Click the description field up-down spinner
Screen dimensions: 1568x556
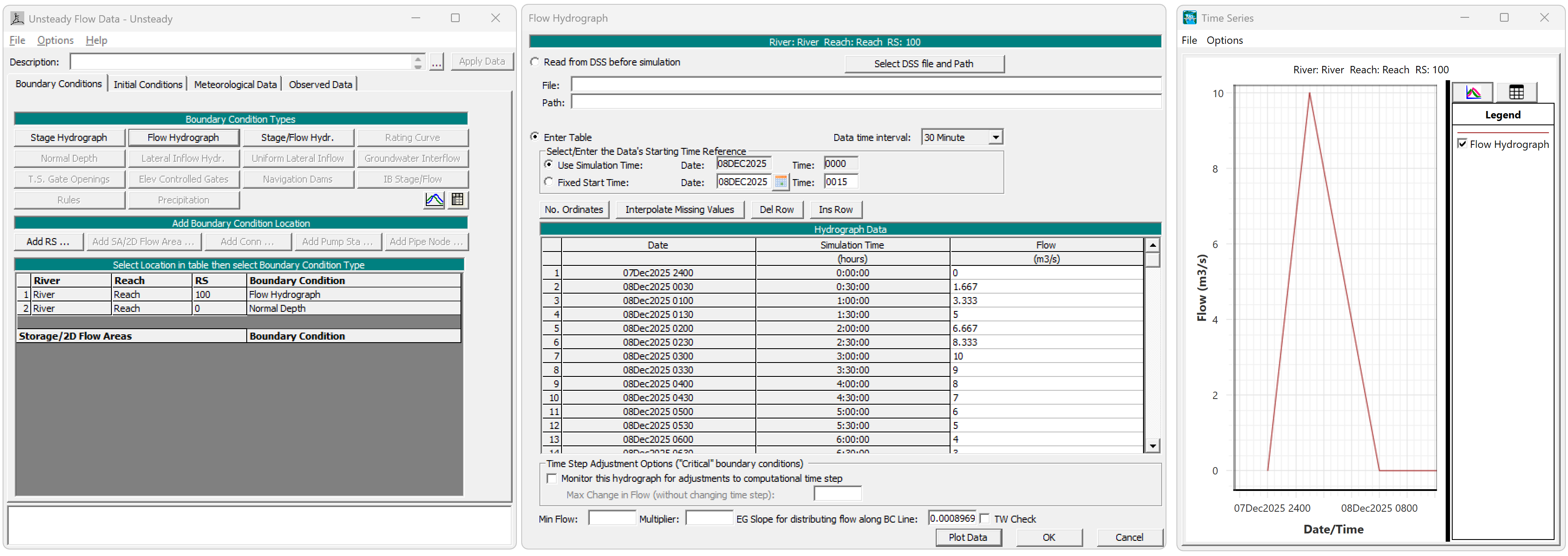pos(418,62)
